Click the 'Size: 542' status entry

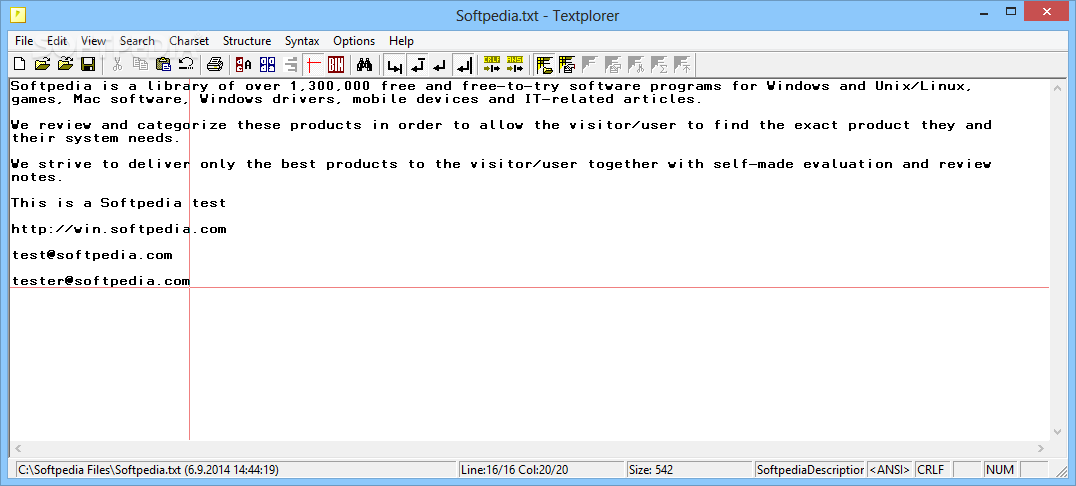pos(690,470)
